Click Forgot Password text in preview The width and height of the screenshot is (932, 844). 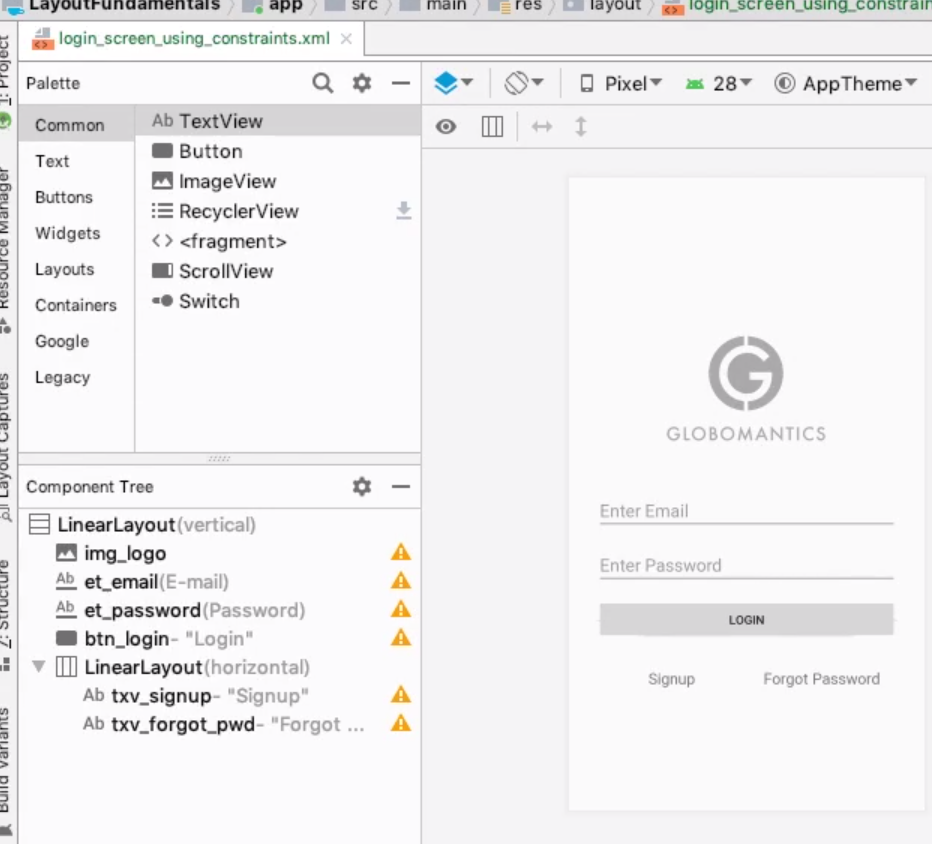[x=821, y=679]
